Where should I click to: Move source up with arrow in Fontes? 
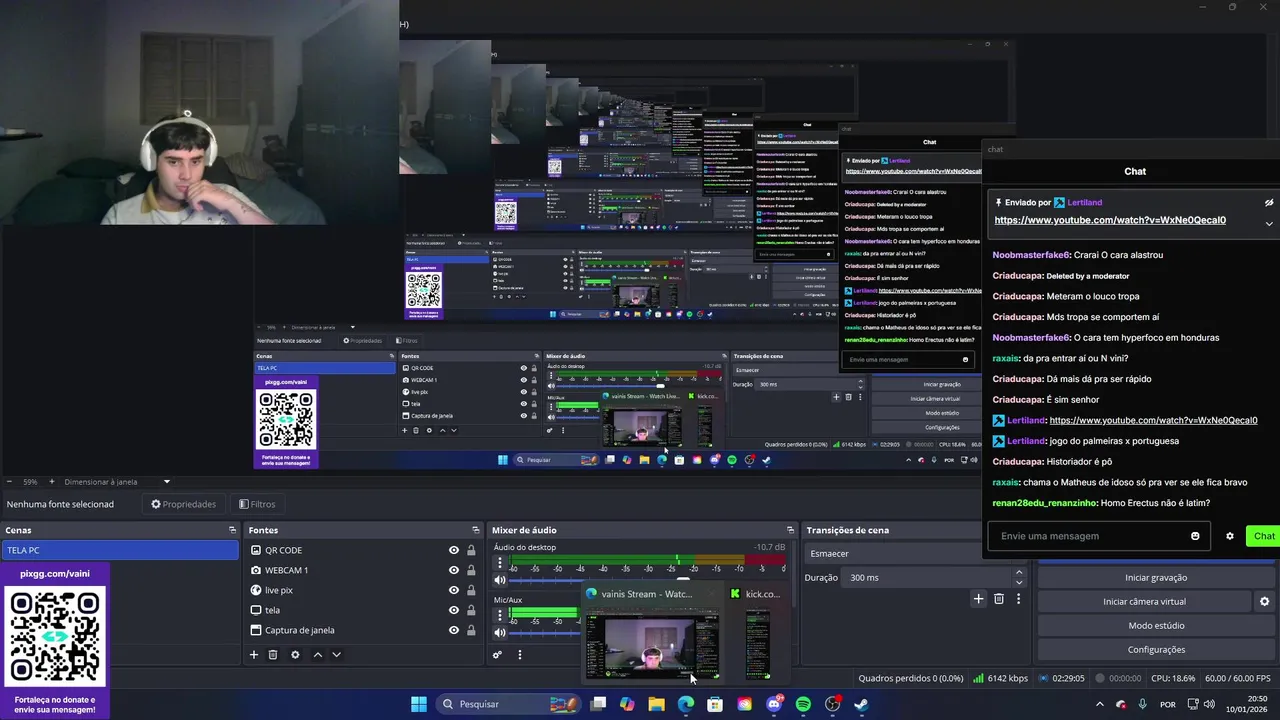pyautogui.click(x=318, y=655)
